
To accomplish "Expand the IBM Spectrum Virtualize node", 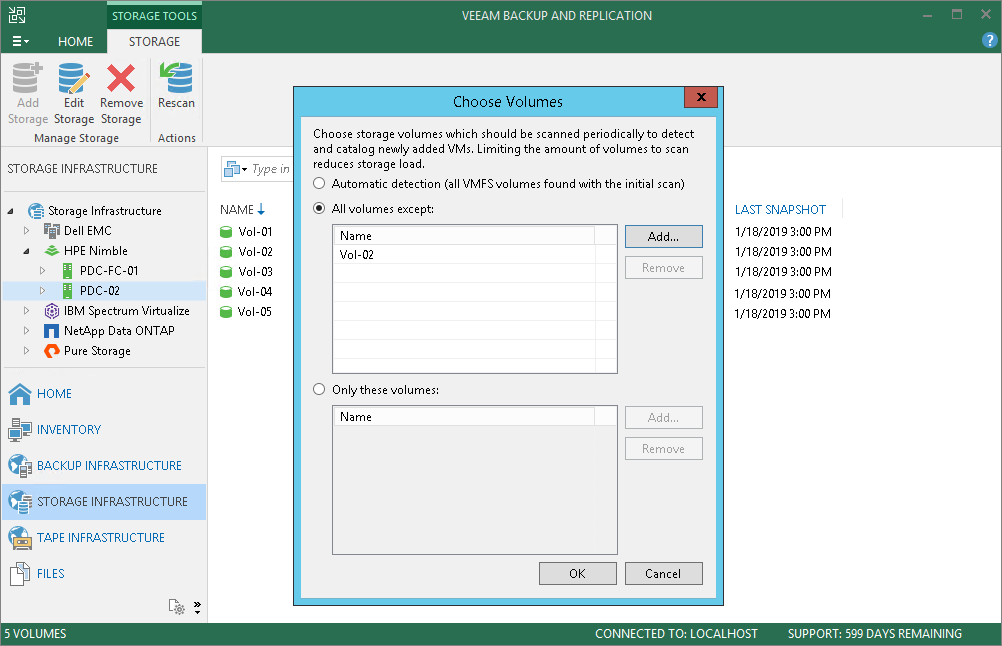I will (26, 311).
